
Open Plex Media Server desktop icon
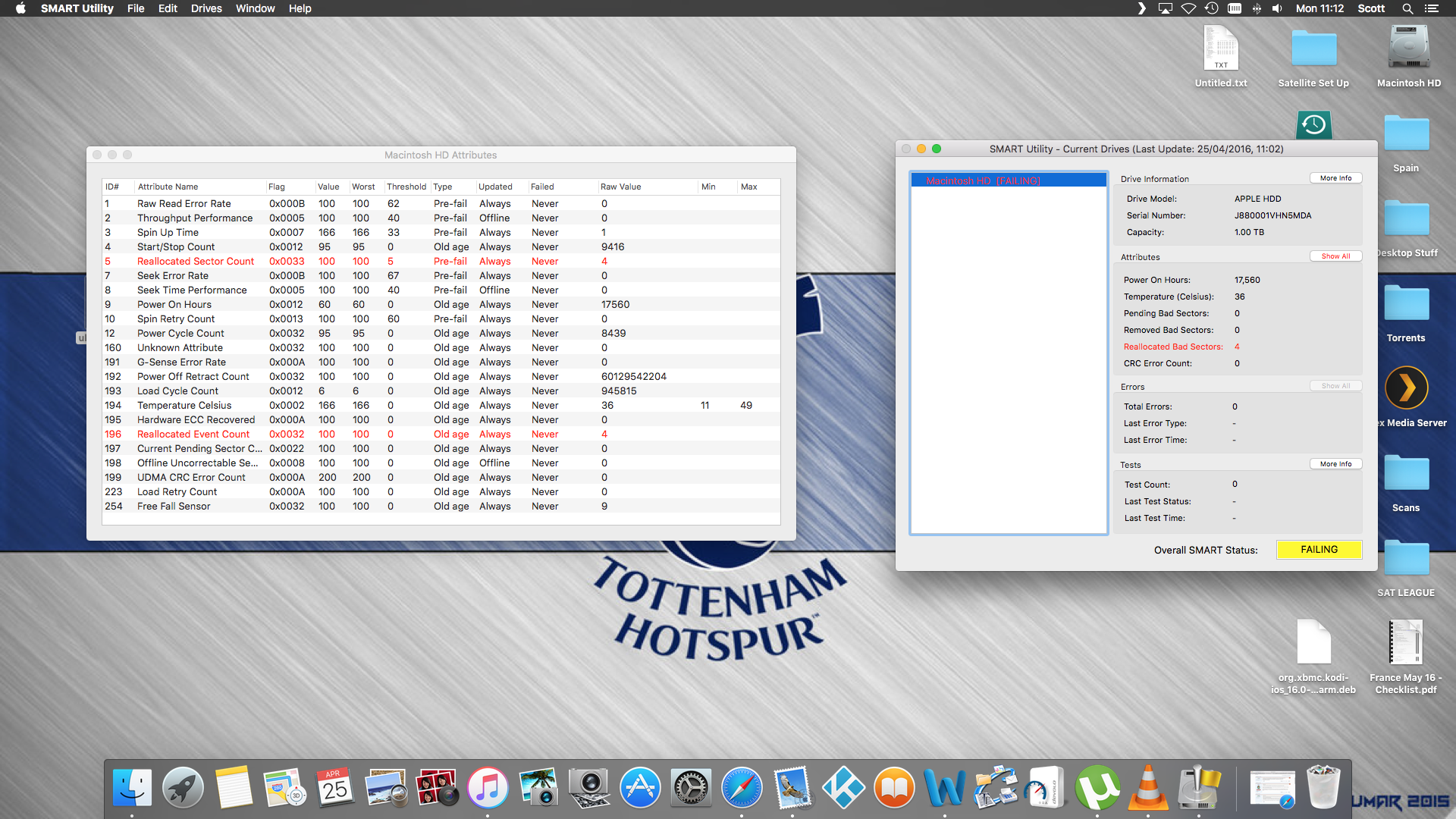pos(1406,388)
